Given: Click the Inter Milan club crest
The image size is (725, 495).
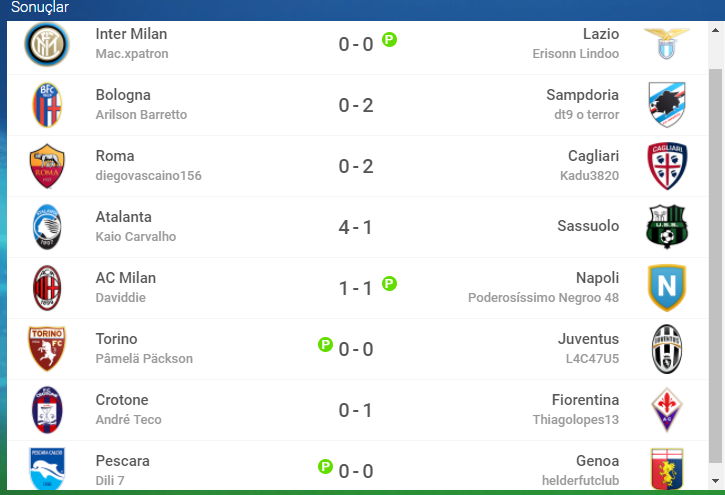Looking at the screenshot, I should coord(47,44).
